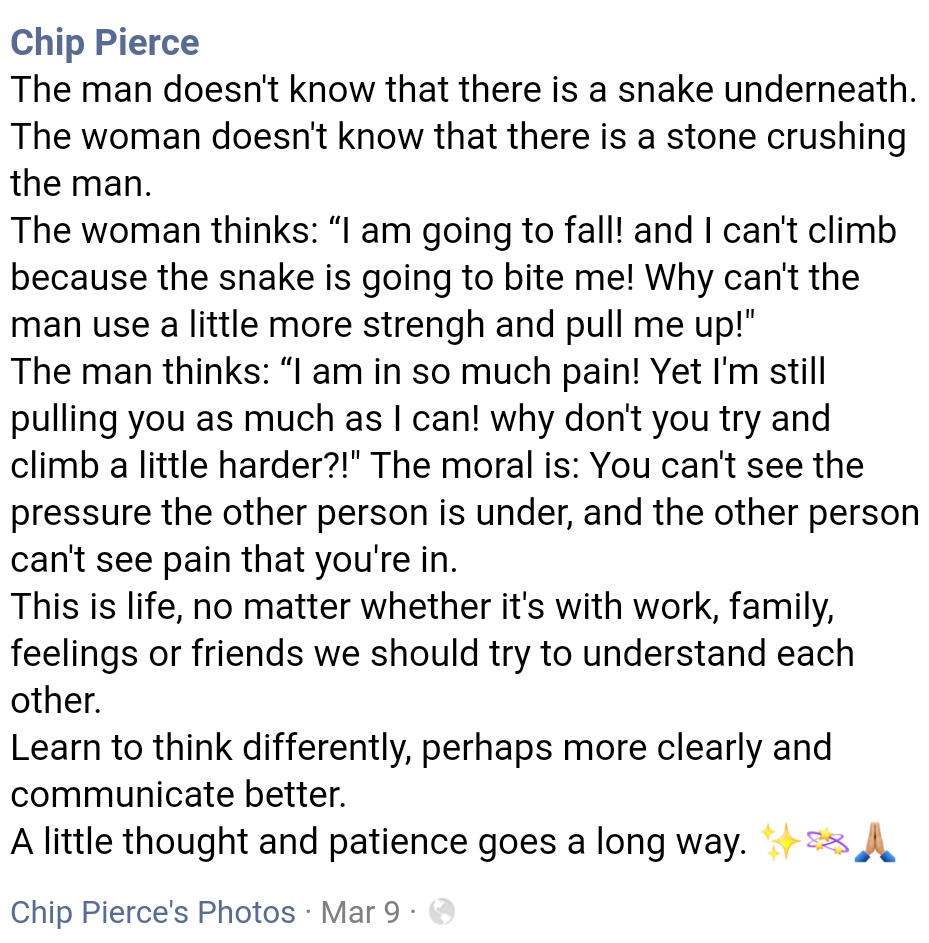This screenshot has height=943, width=929.
Task: Open Chip Pierce profile name at top
Action: coord(105,43)
